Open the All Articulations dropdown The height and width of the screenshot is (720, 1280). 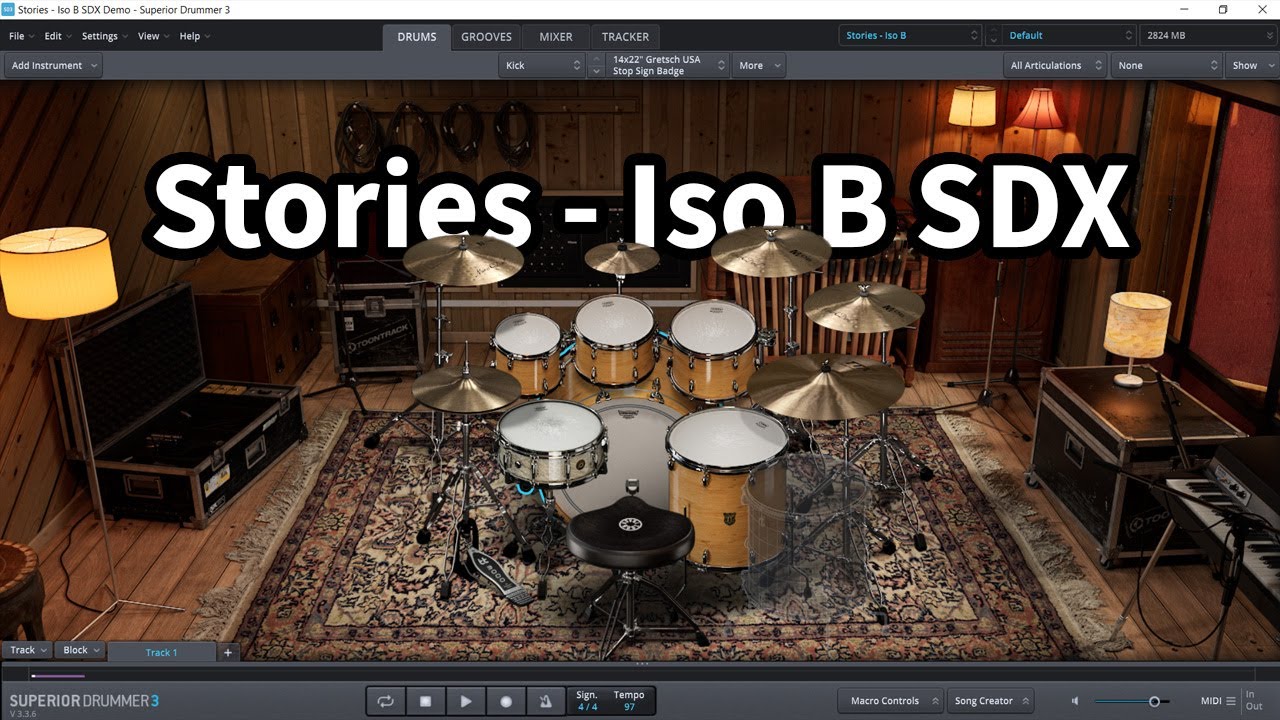(1055, 65)
